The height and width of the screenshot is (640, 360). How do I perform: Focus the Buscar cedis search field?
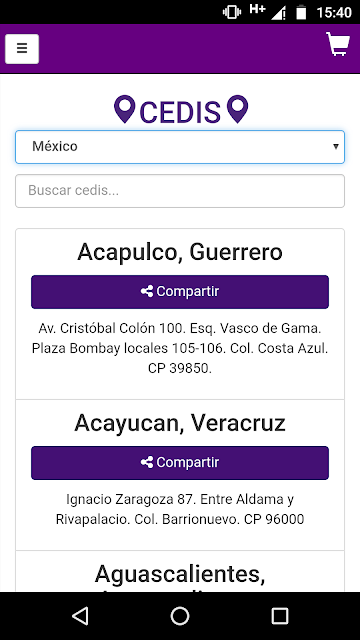point(180,191)
